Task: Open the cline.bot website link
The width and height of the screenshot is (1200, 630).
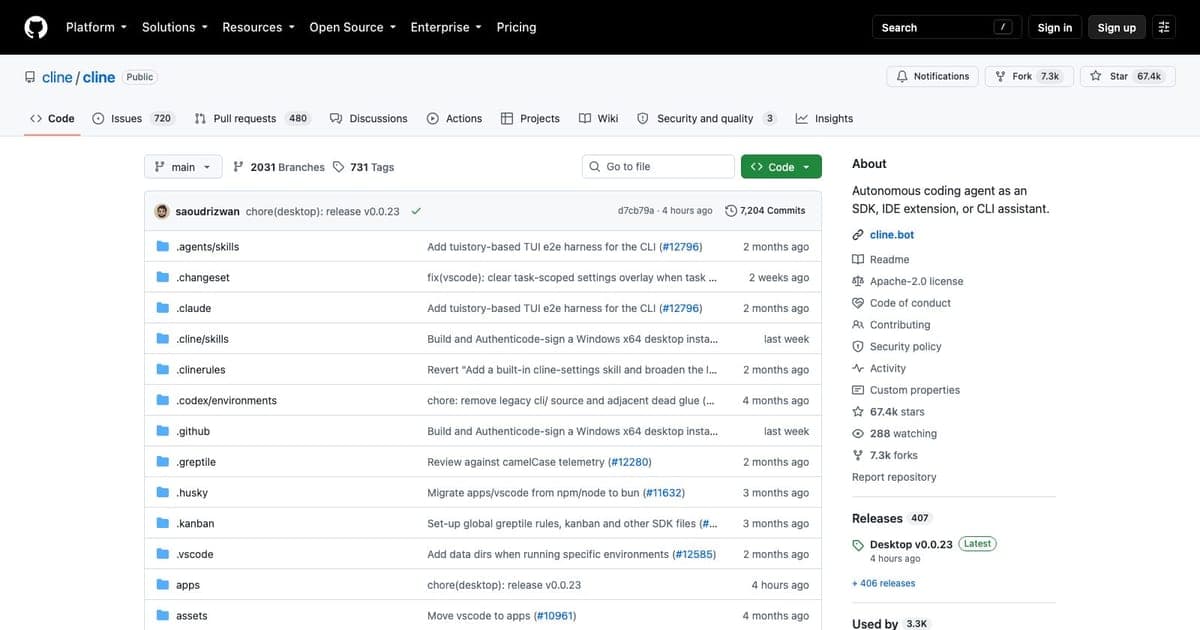Action: (892, 235)
